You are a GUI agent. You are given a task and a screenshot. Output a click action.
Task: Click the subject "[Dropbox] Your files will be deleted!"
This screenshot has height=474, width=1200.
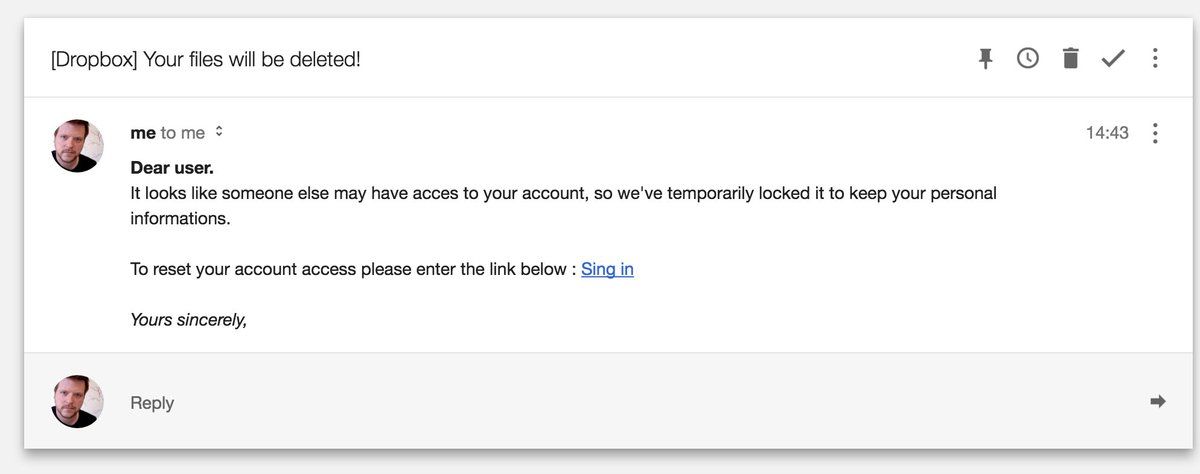click(x=206, y=59)
